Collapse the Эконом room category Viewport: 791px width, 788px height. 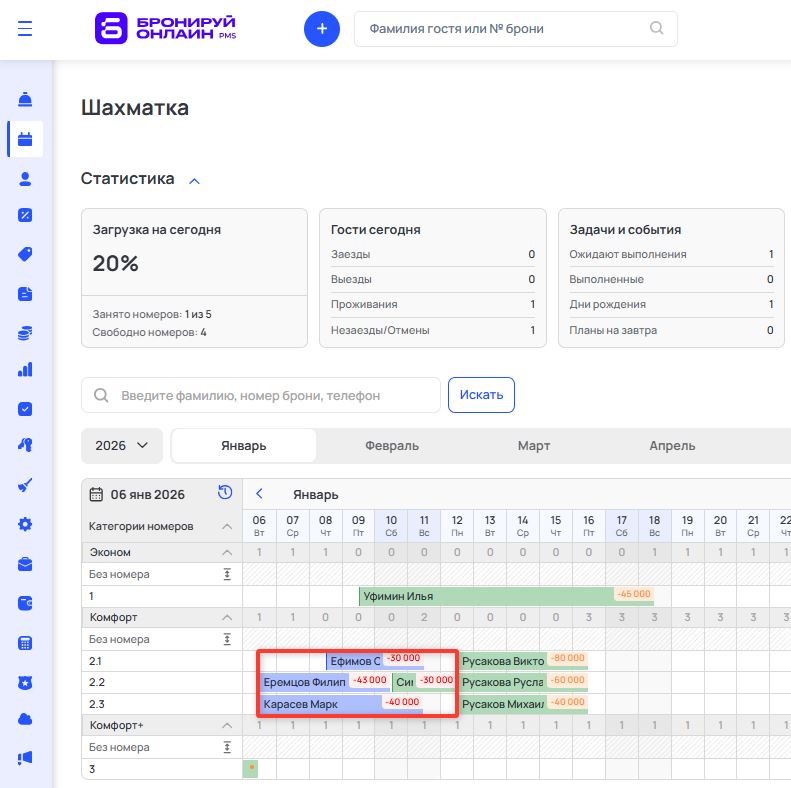click(x=227, y=553)
